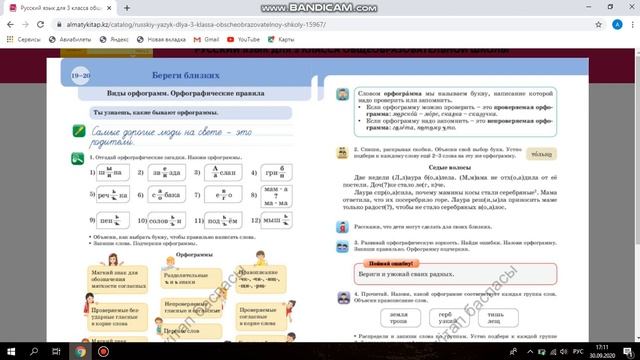Click the pair-work icon beside exercise 2
640x360 pixels.
point(342,153)
